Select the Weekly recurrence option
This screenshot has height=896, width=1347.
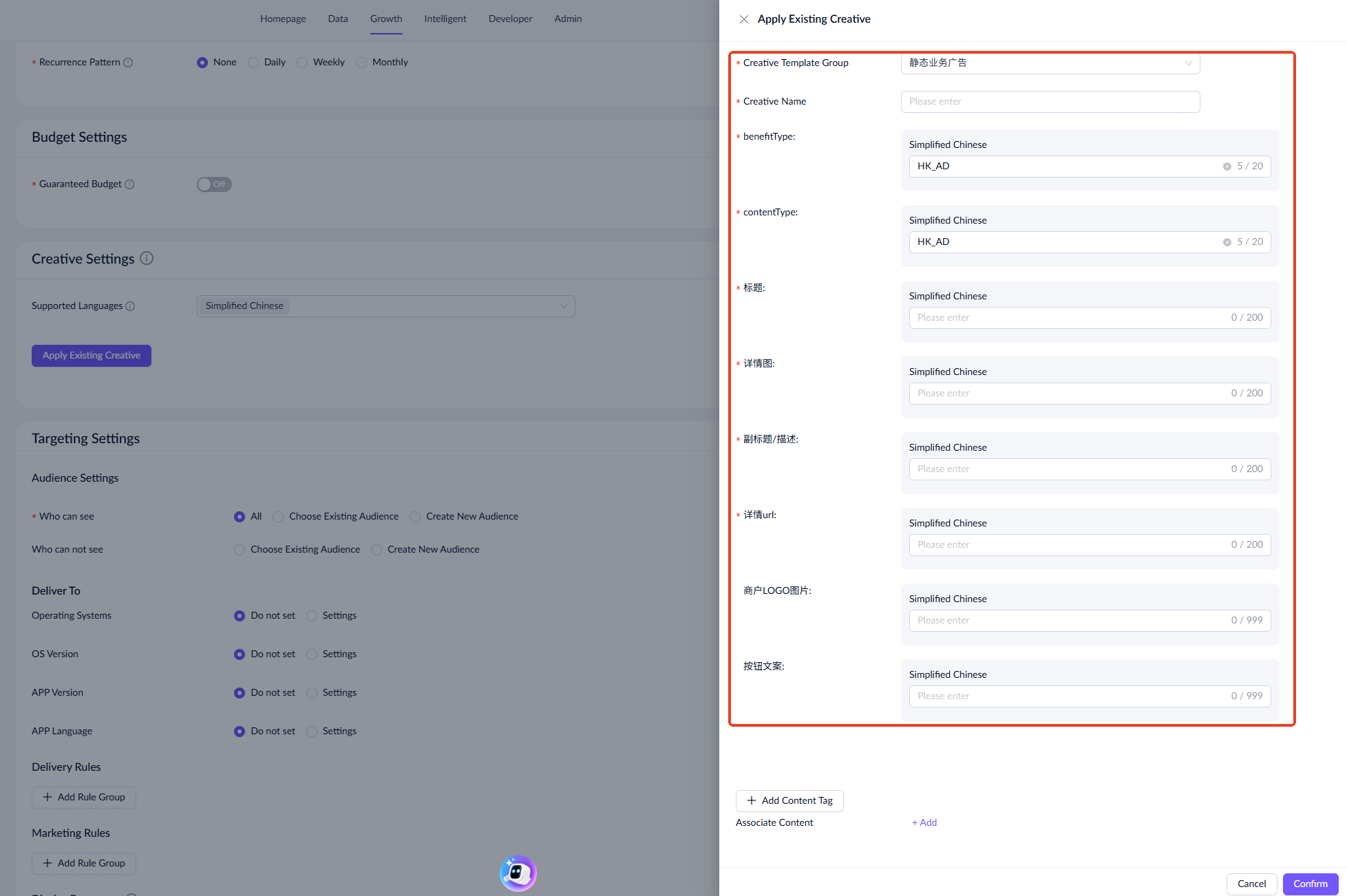(302, 63)
